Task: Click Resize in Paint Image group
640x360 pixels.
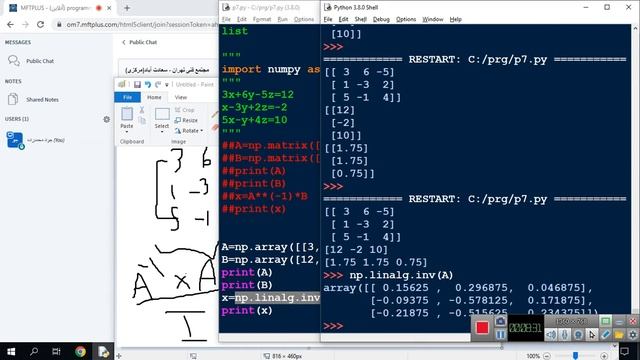Action: [186, 120]
